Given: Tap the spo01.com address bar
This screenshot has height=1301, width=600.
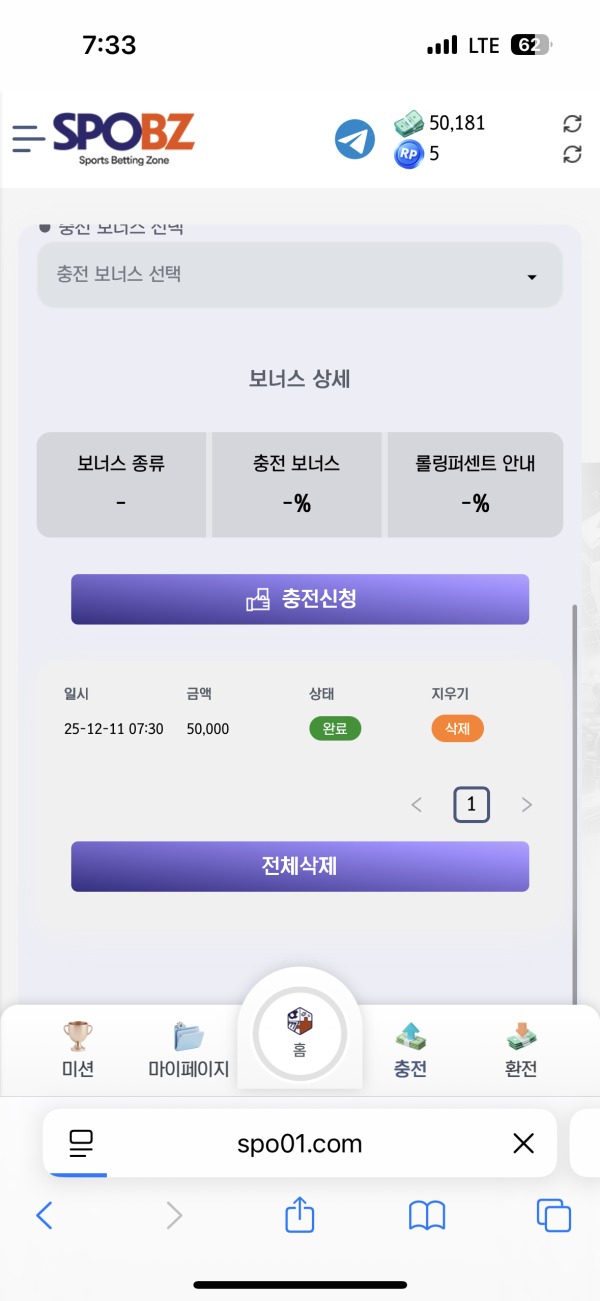Looking at the screenshot, I should [x=299, y=1143].
